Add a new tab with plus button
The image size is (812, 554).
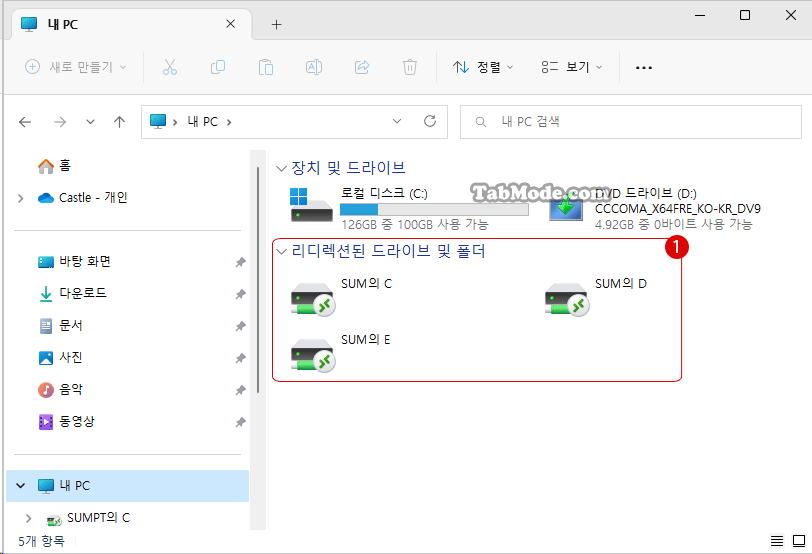coord(277,24)
